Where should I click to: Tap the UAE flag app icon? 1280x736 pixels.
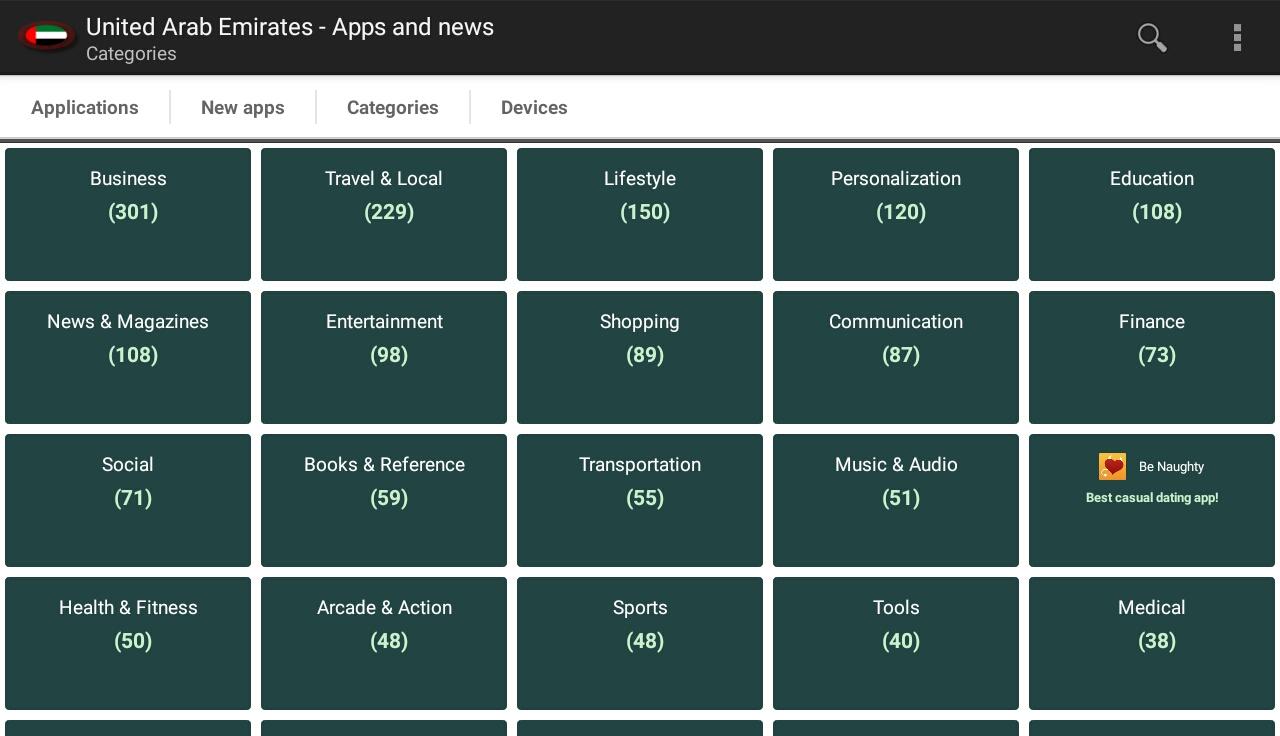(47, 38)
